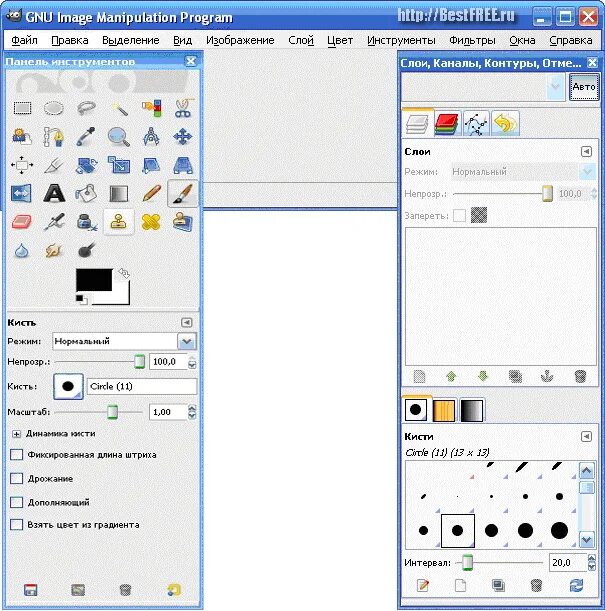The height and width of the screenshot is (611, 605).
Task: Expand Динамика кисти section
Action: pos(16,434)
